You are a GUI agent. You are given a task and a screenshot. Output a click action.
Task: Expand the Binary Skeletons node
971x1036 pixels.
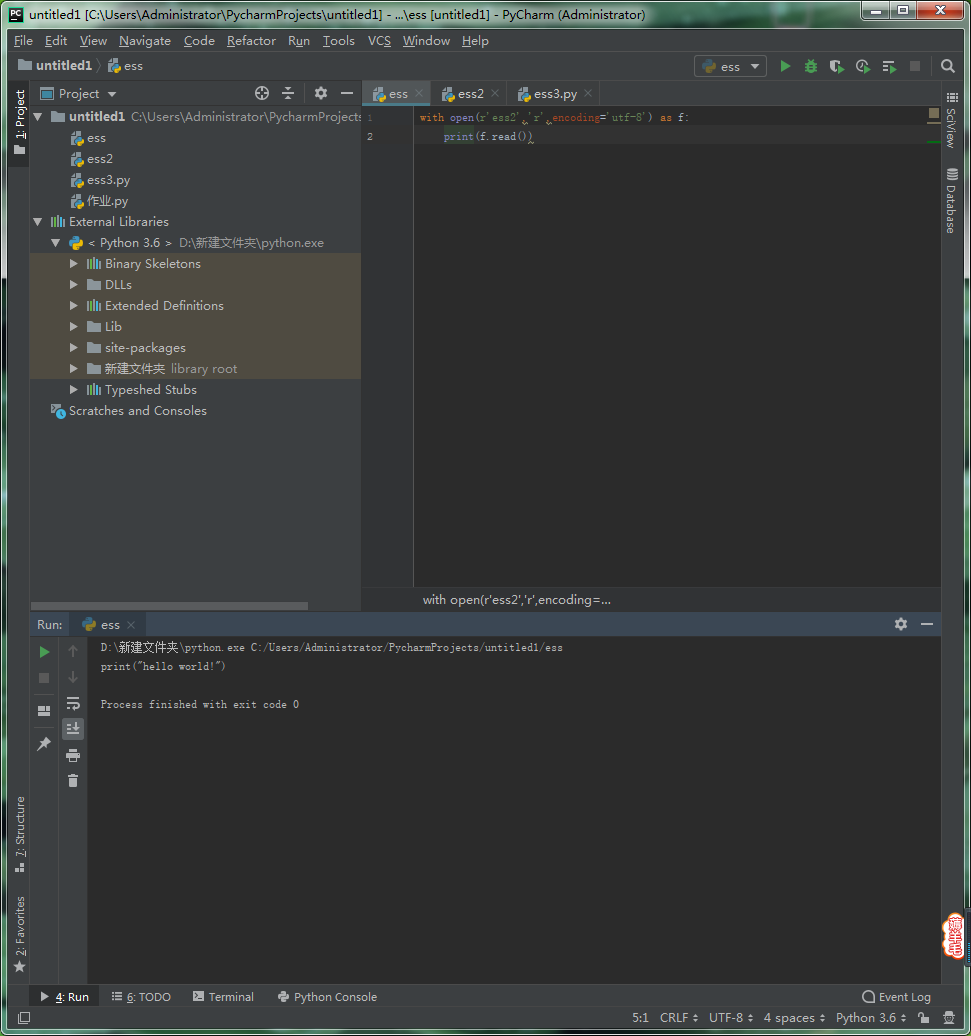click(x=74, y=264)
